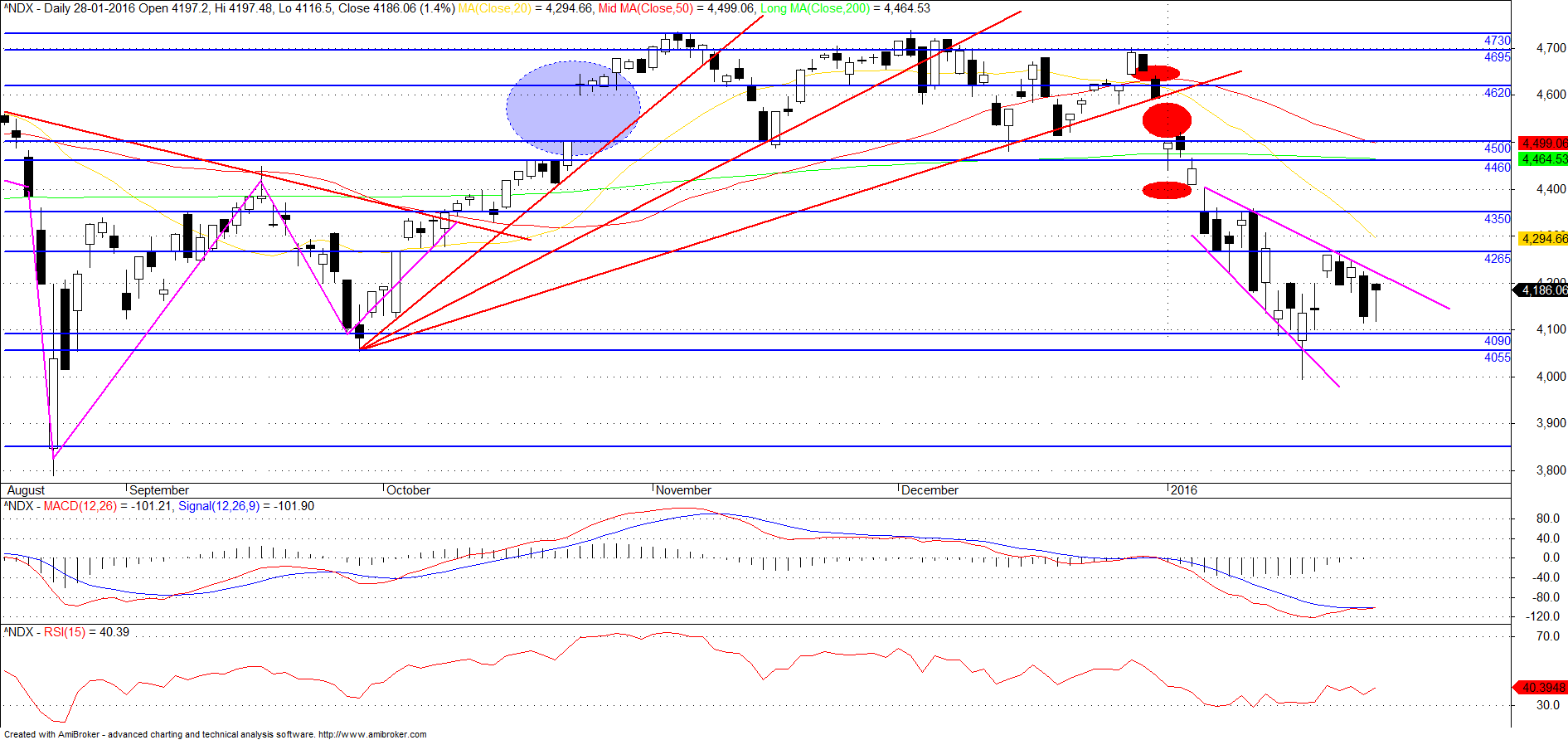The image size is (1568, 740).
Task: Select the December label on time axis
Action: click(930, 490)
